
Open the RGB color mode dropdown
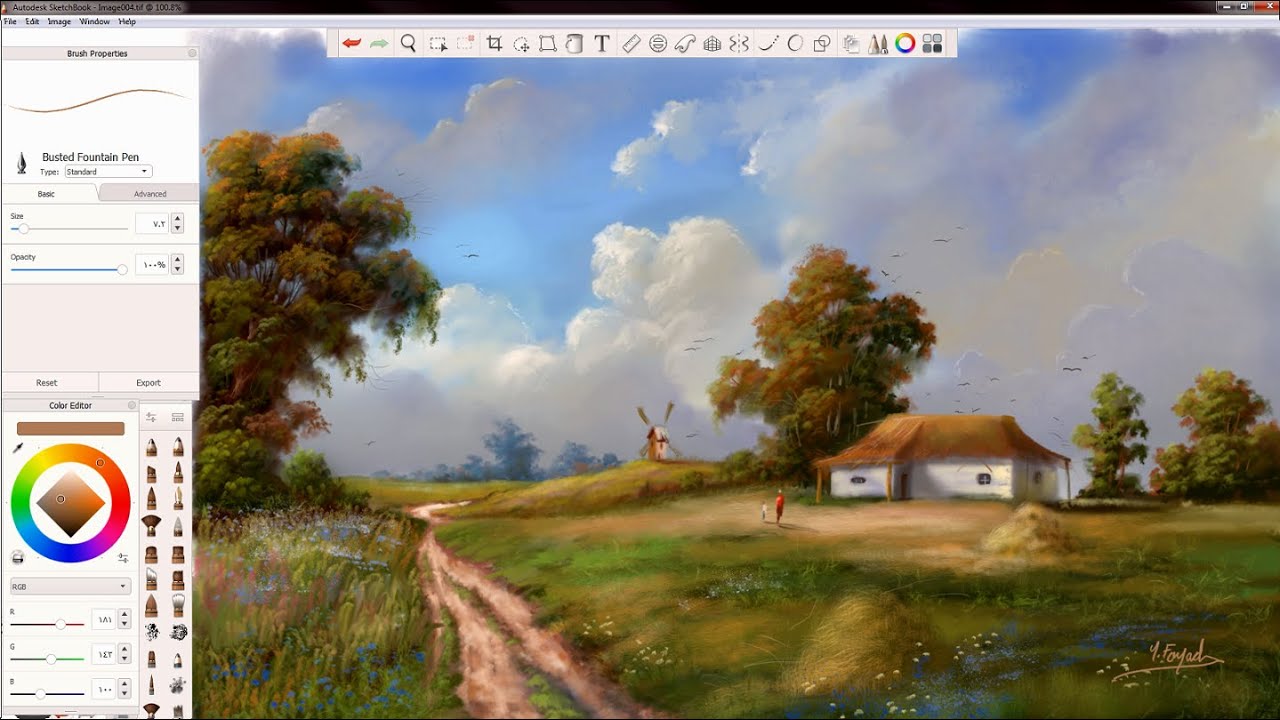point(70,586)
